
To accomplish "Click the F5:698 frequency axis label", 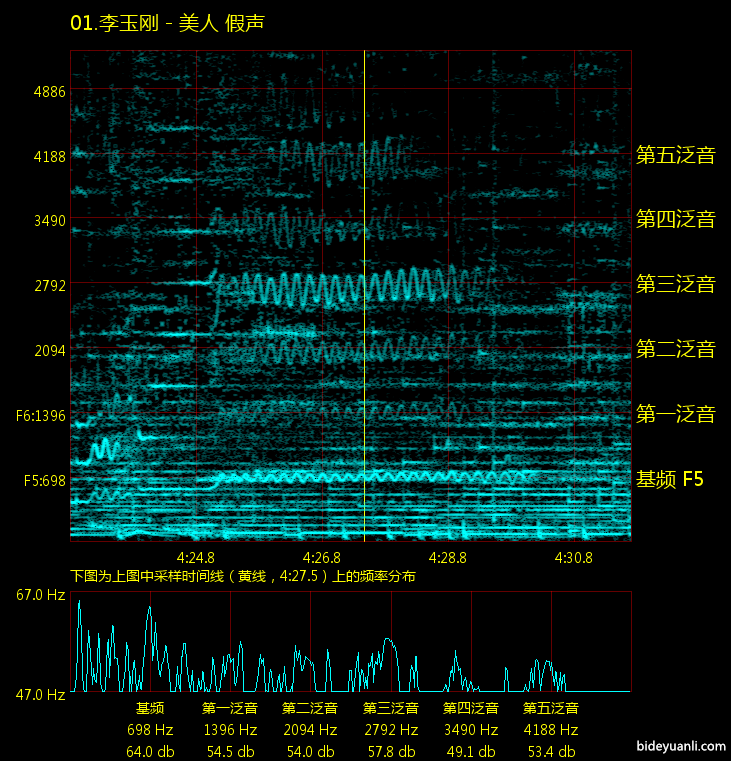I will coord(44,480).
